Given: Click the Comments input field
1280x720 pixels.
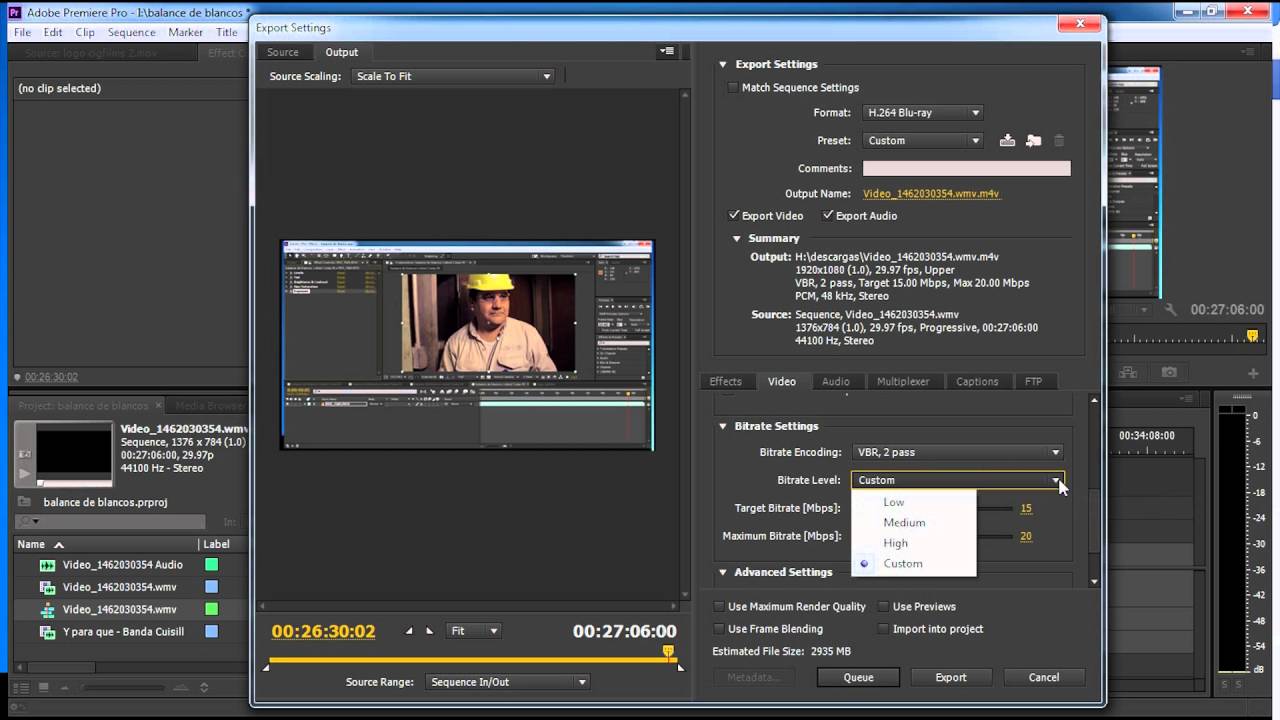Looking at the screenshot, I should 967,169.
